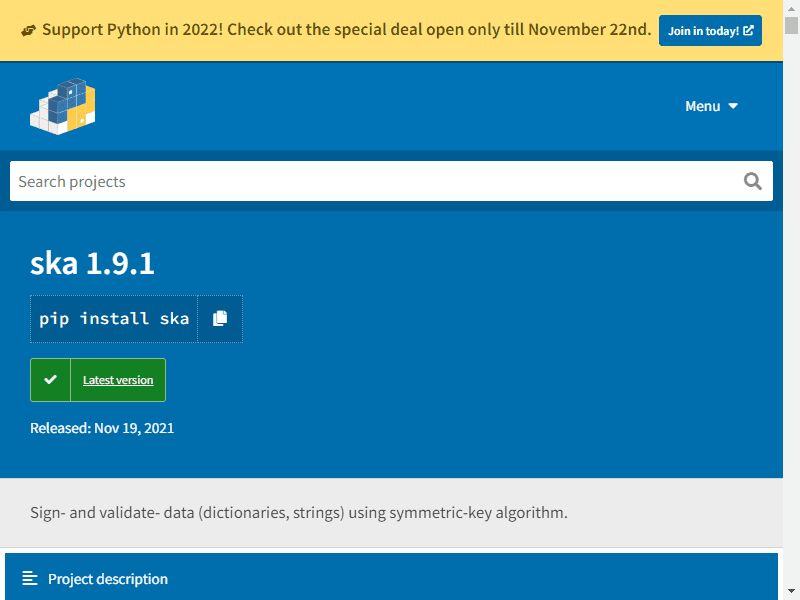800x600 pixels.
Task: Click the Project description lines icon
Action: click(30, 579)
